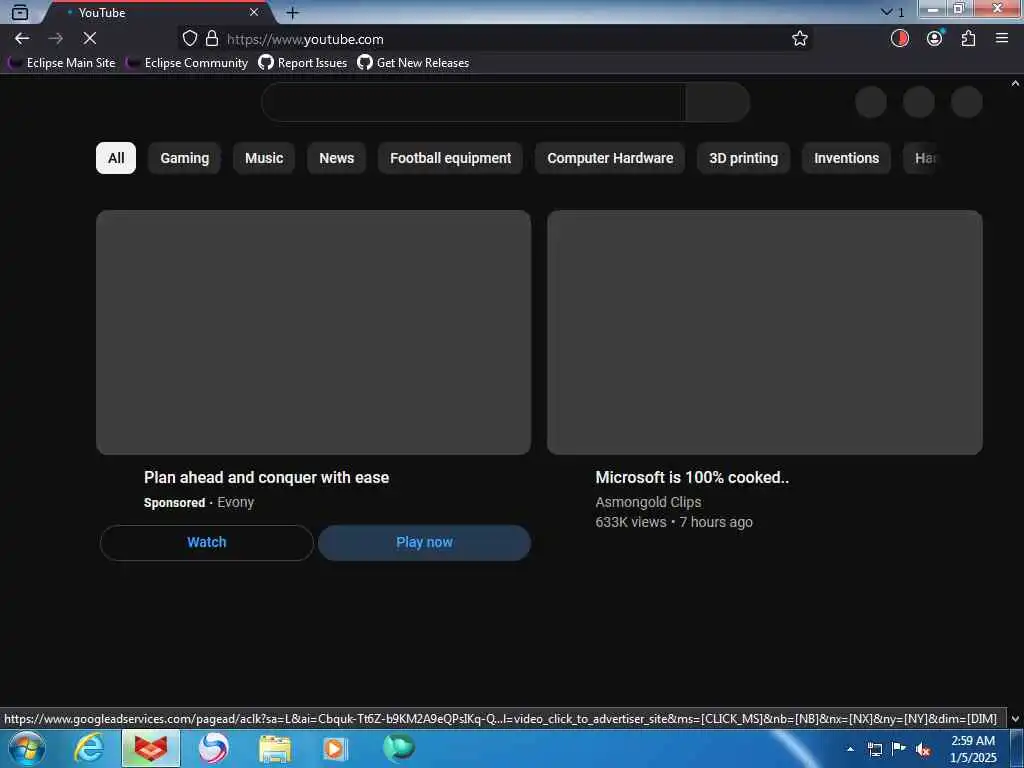Click the page scrollbar up arrow
1024x768 pixels.
coord(1015,83)
